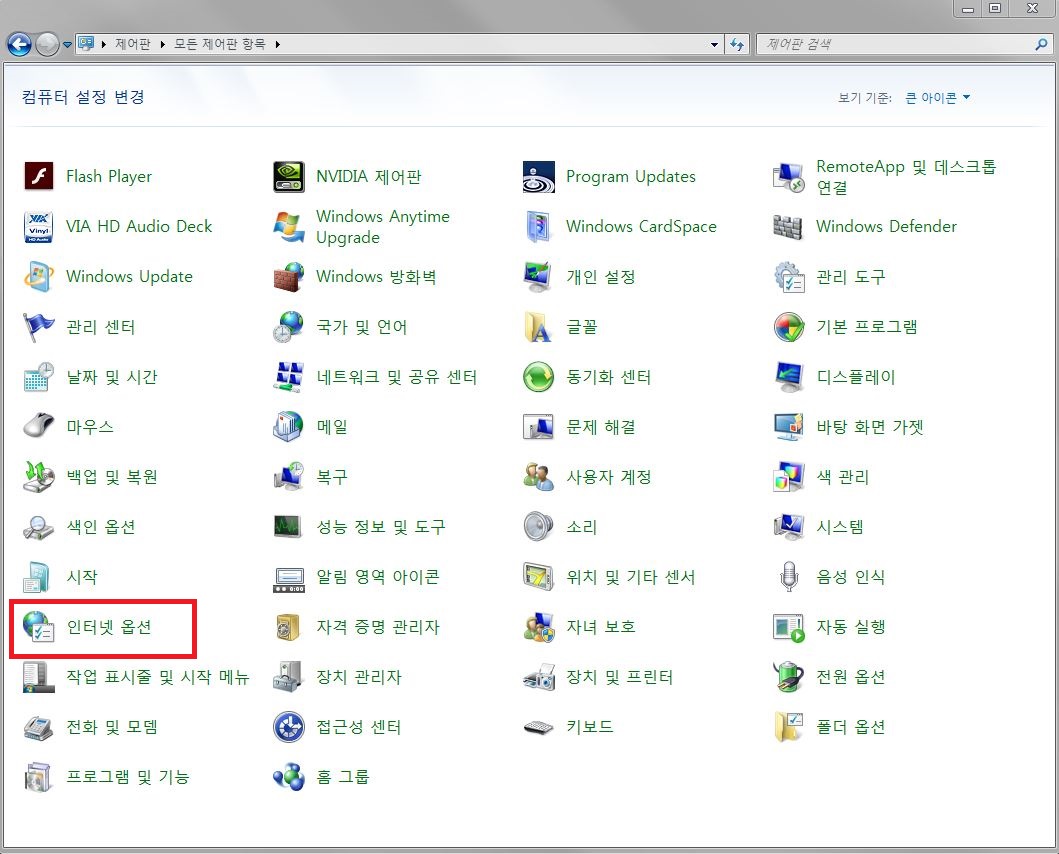The height and width of the screenshot is (854, 1059).
Task: Open the 자격 증명 관리자 safe icon
Action: (x=288, y=627)
